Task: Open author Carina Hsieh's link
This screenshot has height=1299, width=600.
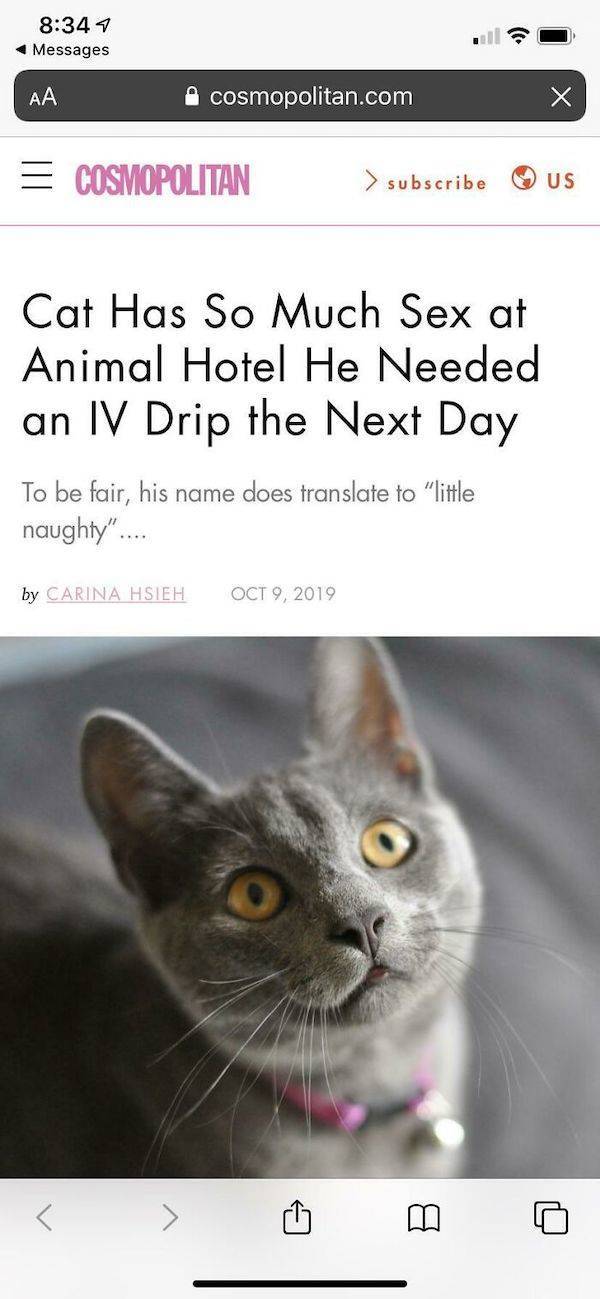Action: (116, 593)
